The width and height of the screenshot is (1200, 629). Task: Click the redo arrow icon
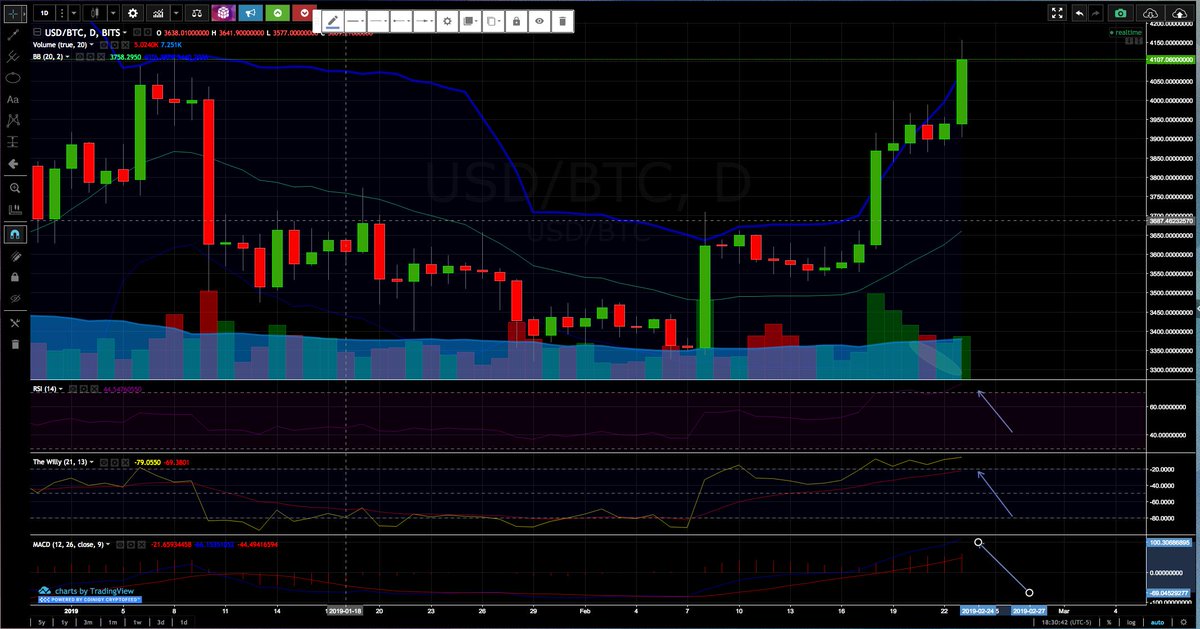click(1096, 13)
